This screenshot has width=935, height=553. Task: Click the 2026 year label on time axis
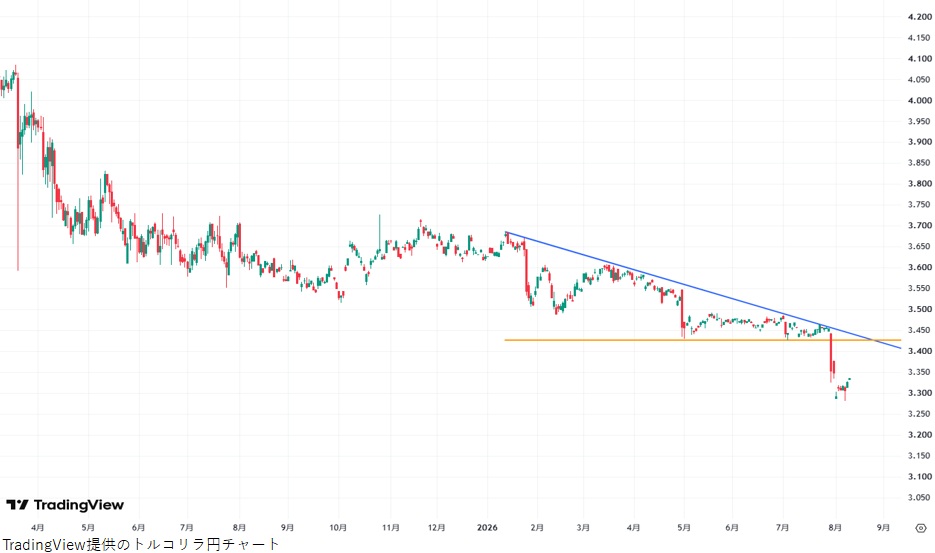click(x=487, y=527)
